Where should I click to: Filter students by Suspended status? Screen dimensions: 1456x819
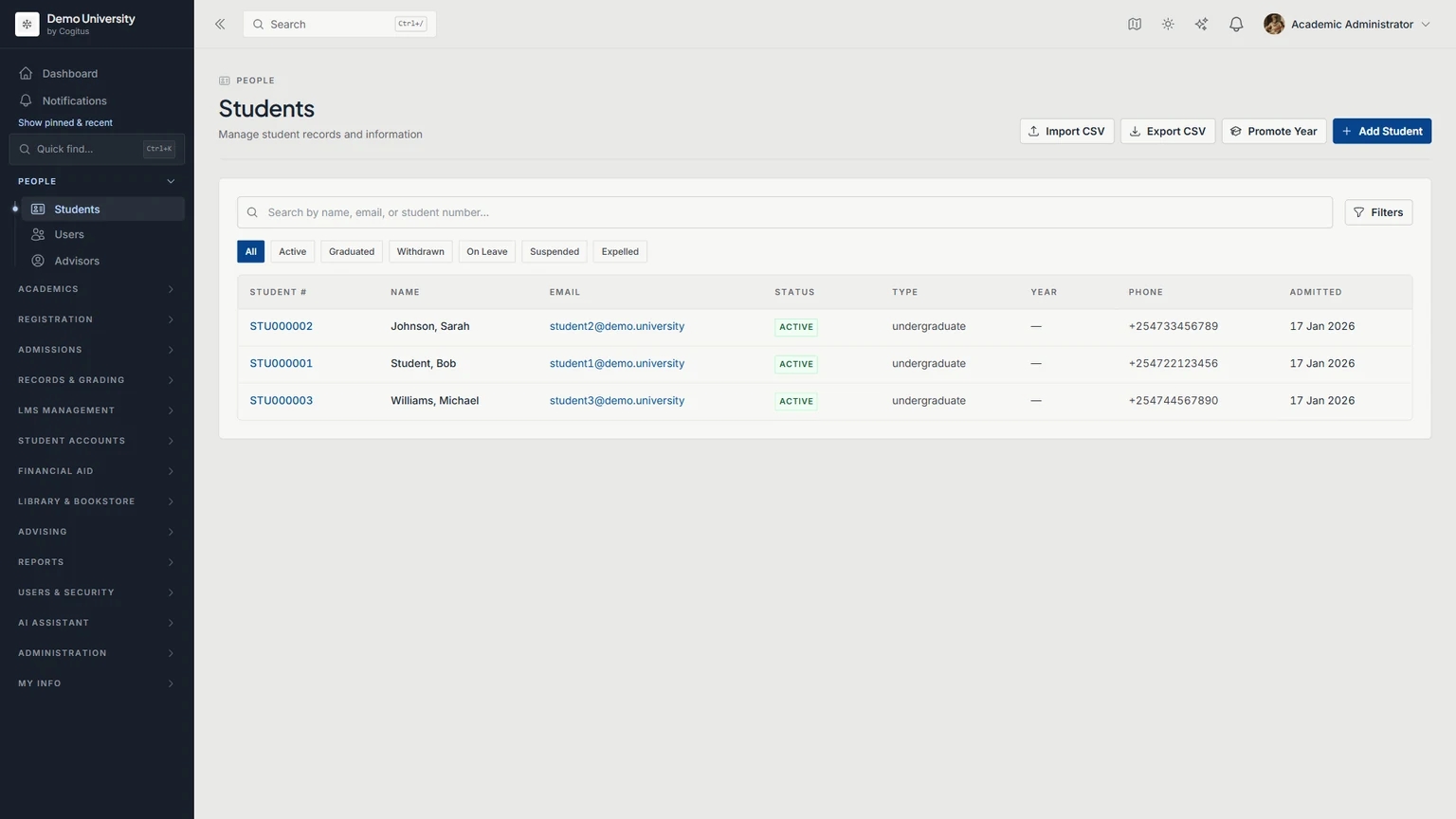[555, 252]
